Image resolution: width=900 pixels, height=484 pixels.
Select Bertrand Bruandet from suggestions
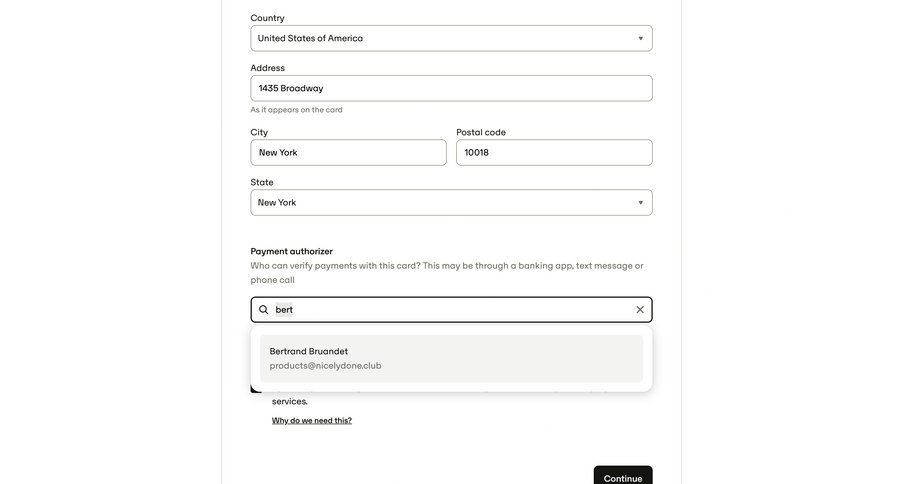click(309, 352)
